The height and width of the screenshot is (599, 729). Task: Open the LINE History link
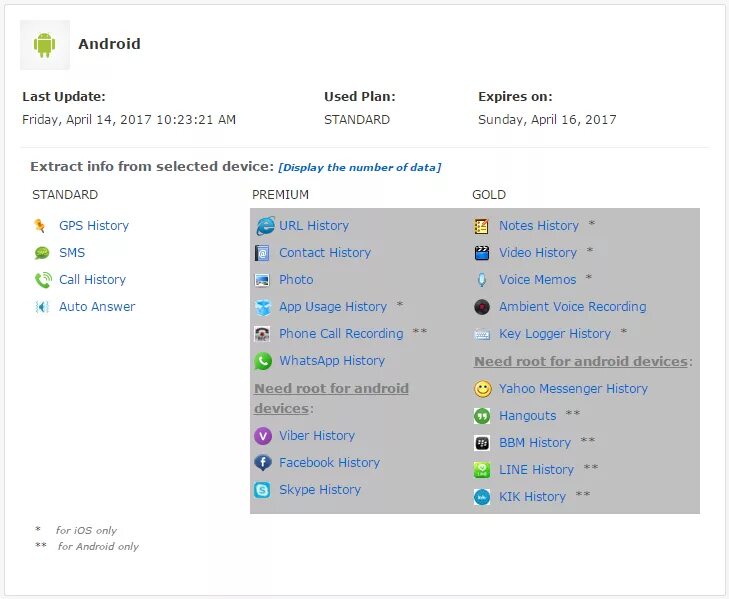coord(537,469)
